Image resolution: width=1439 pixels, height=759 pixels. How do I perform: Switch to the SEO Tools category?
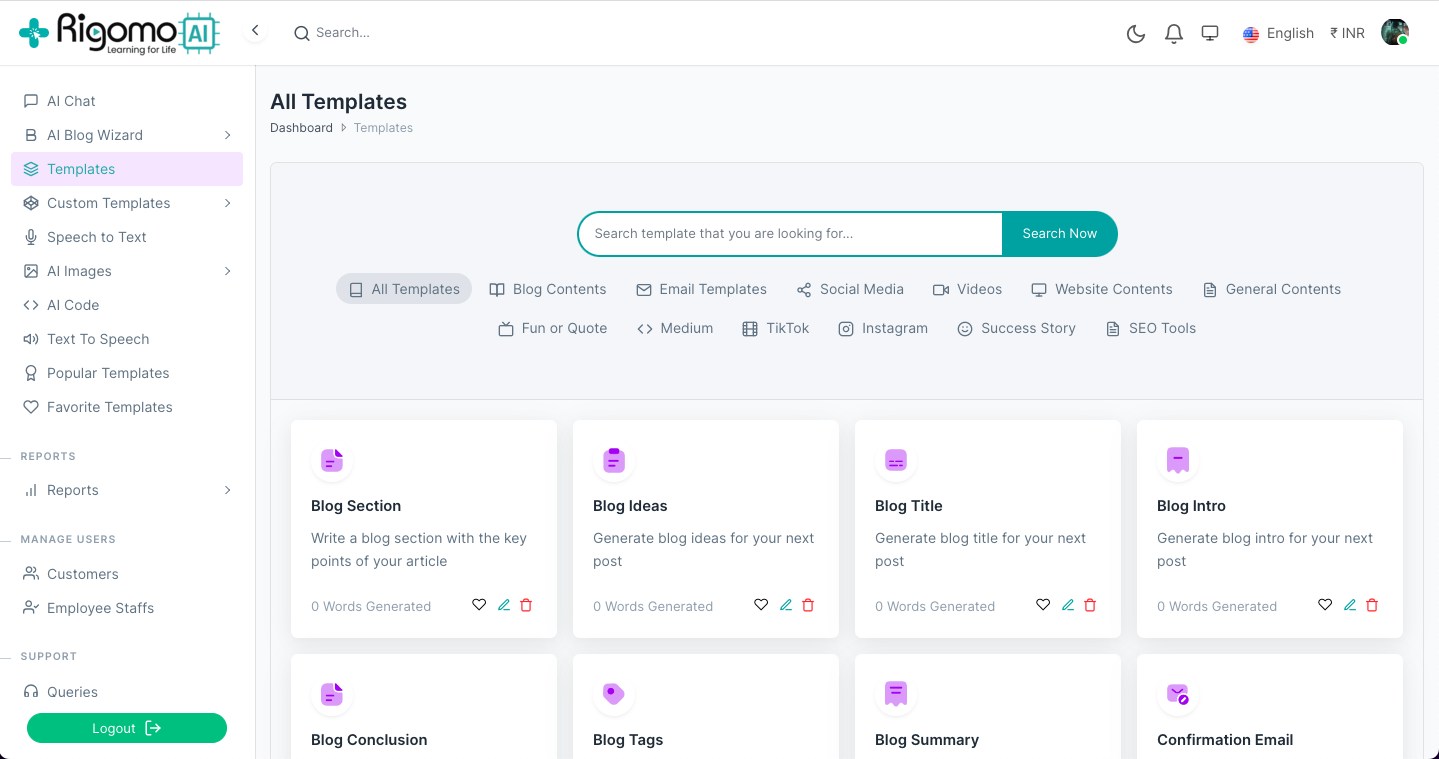click(x=1150, y=328)
